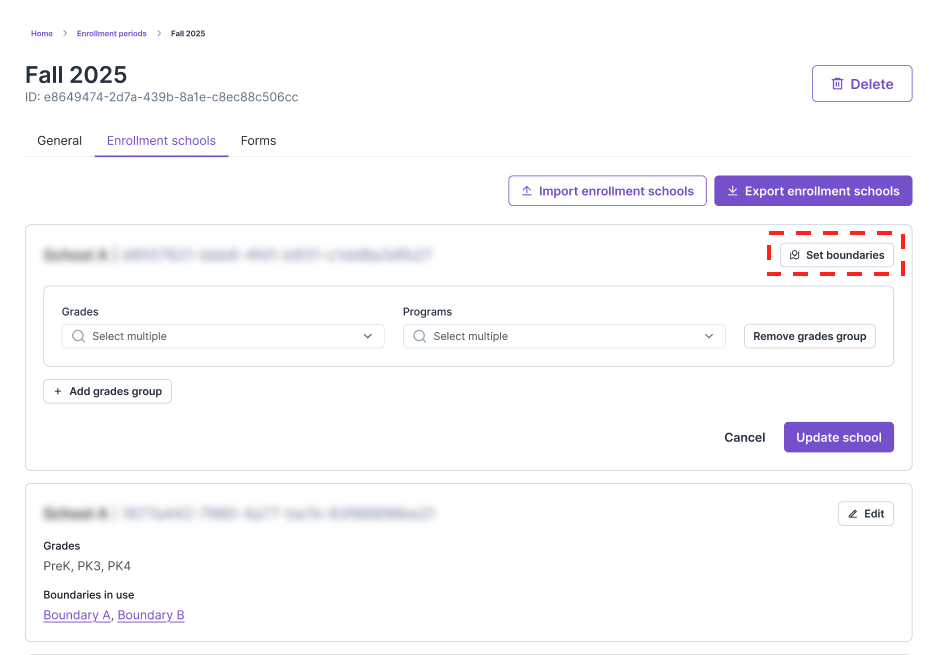Click the map icon on Set boundaries

pos(795,255)
